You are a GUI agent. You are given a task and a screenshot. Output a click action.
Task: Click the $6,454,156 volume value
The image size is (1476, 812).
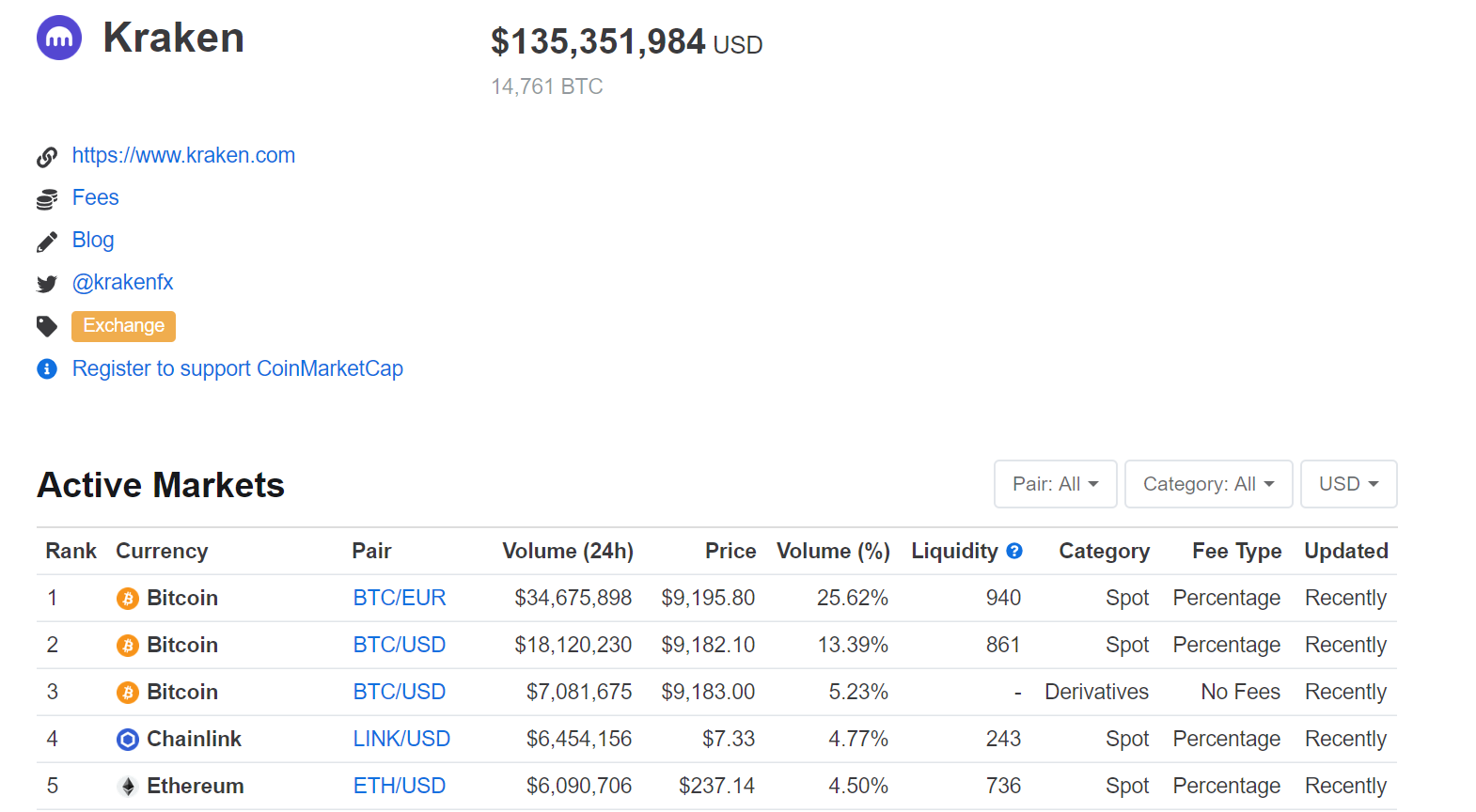[579, 739]
